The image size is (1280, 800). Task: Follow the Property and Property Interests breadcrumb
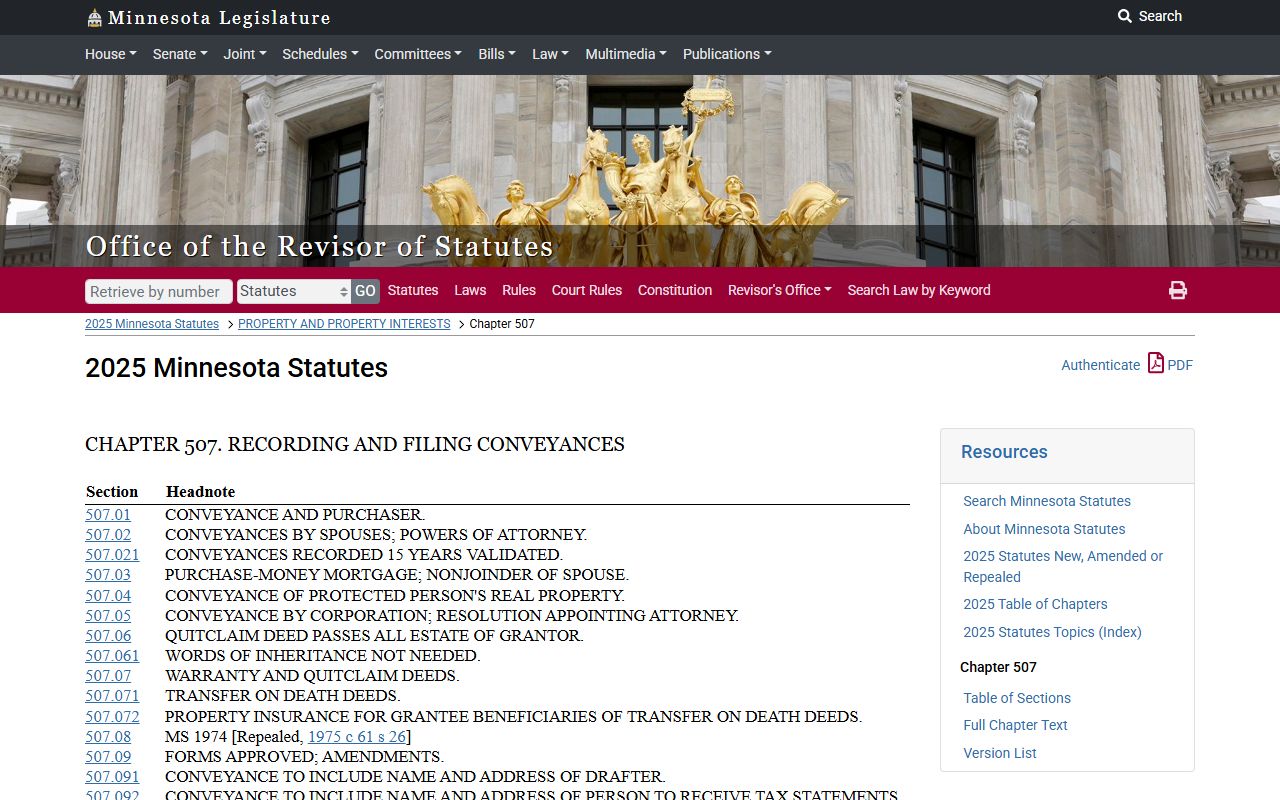pyautogui.click(x=344, y=324)
